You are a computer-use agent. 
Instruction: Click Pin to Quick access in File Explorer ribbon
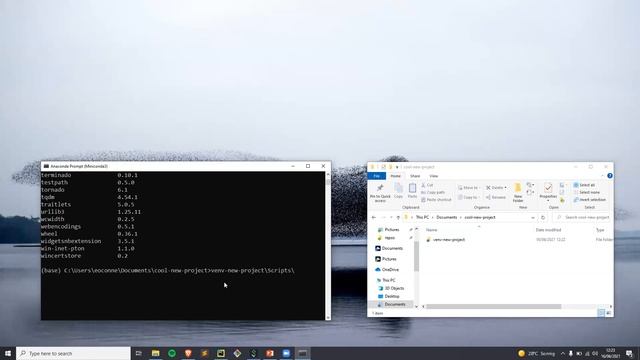(x=380, y=193)
